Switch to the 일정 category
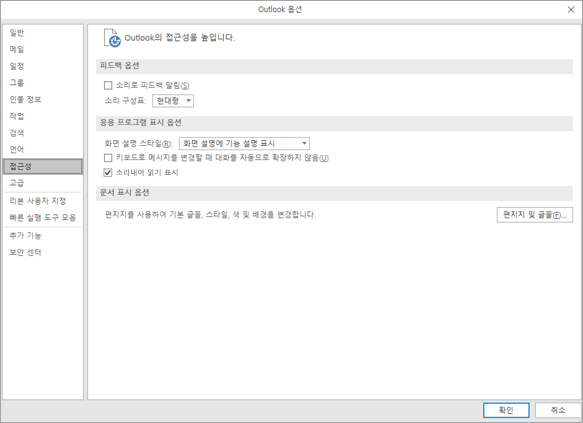 (42, 66)
